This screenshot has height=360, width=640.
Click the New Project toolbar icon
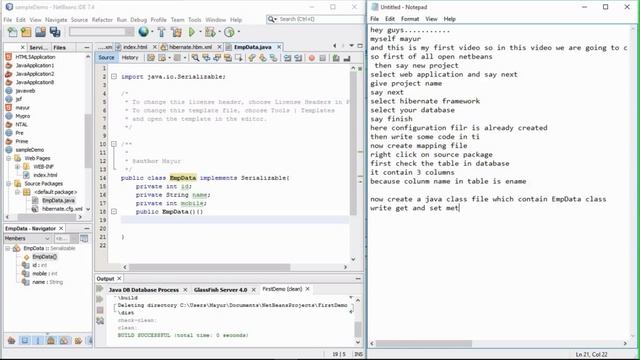point(26,32)
